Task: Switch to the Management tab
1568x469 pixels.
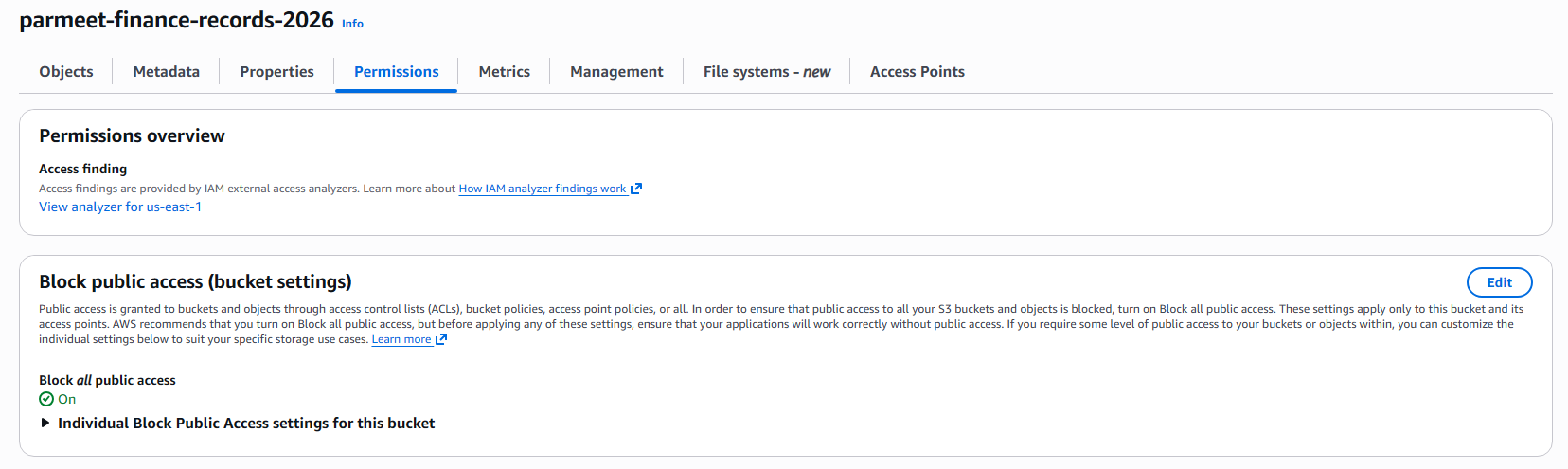Action: click(616, 72)
